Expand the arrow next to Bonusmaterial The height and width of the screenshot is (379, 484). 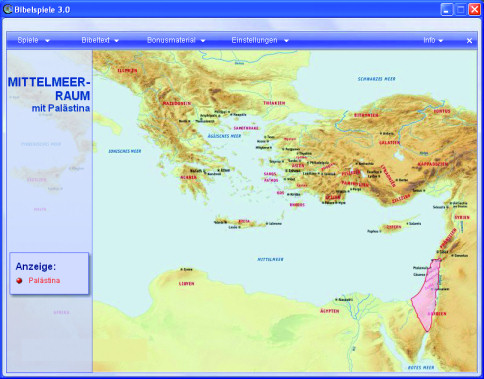(203, 41)
